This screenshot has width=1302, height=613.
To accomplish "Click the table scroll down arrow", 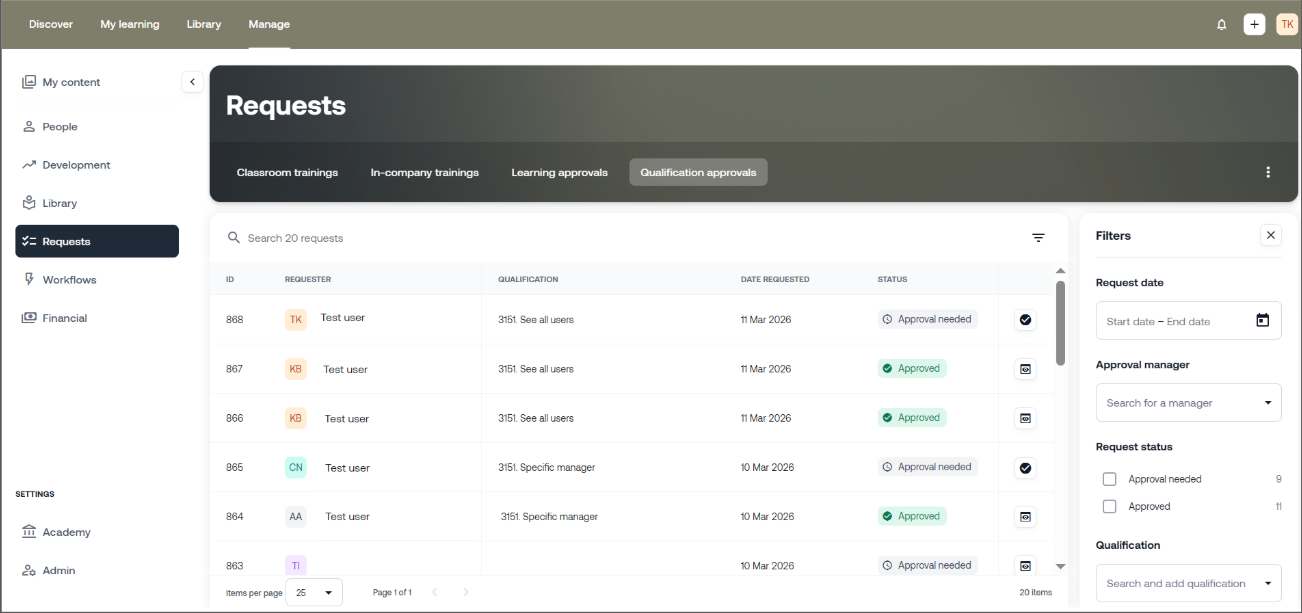I will (1060, 566).
